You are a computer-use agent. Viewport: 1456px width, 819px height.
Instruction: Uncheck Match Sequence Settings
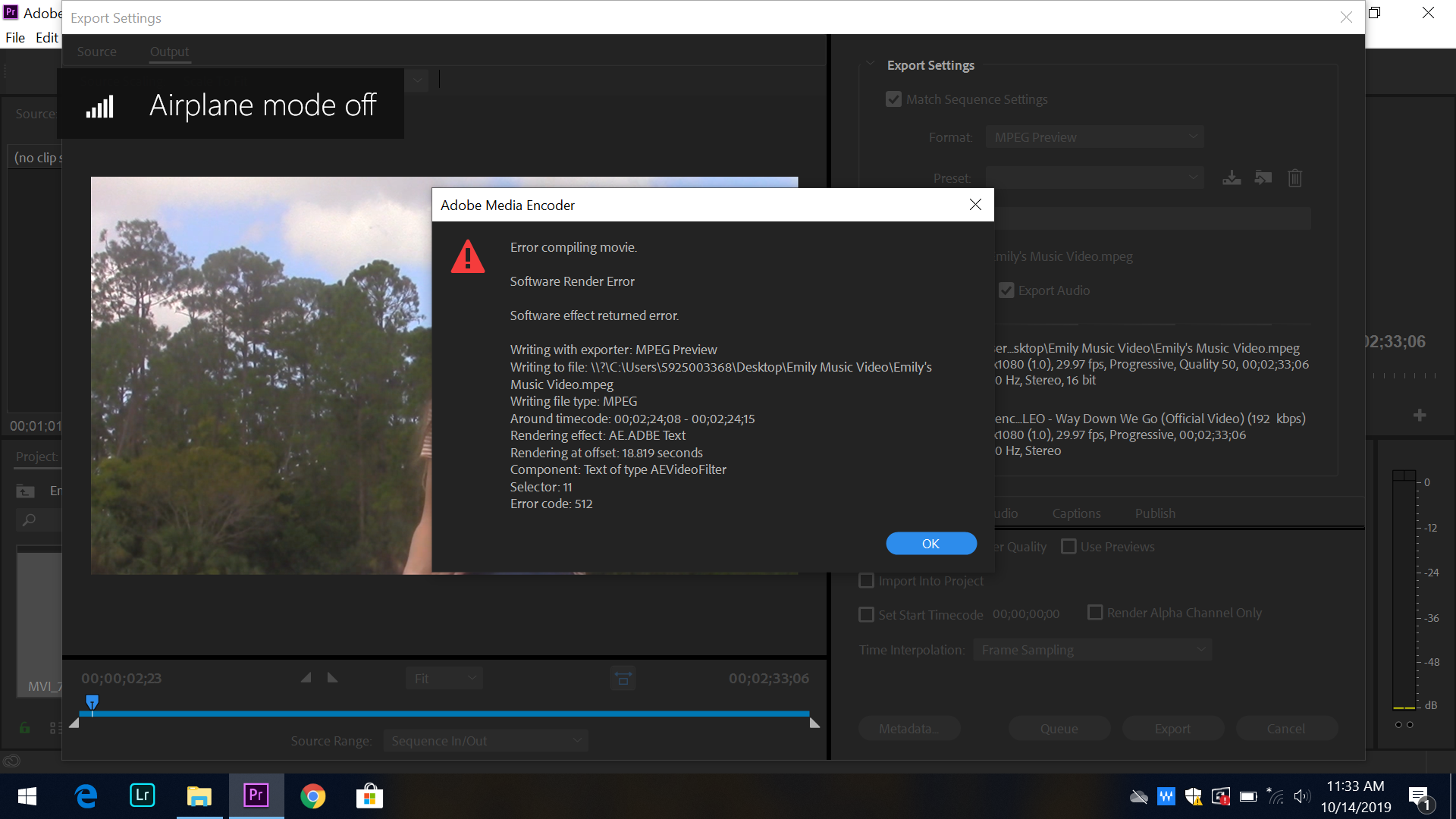[x=893, y=99]
